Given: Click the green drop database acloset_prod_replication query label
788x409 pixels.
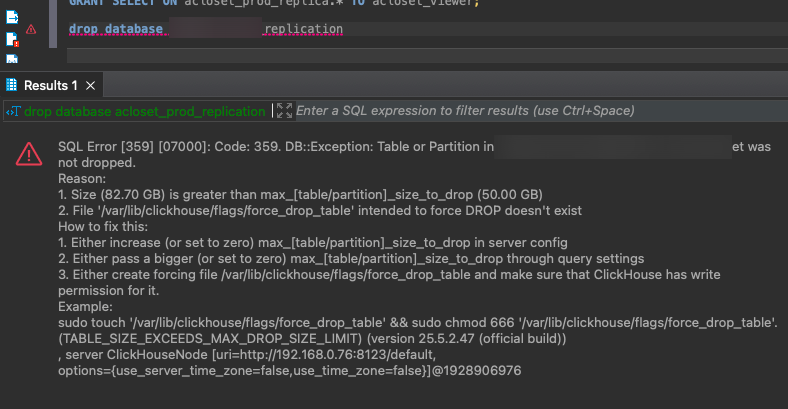Looking at the screenshot, I should coord(144,111).
